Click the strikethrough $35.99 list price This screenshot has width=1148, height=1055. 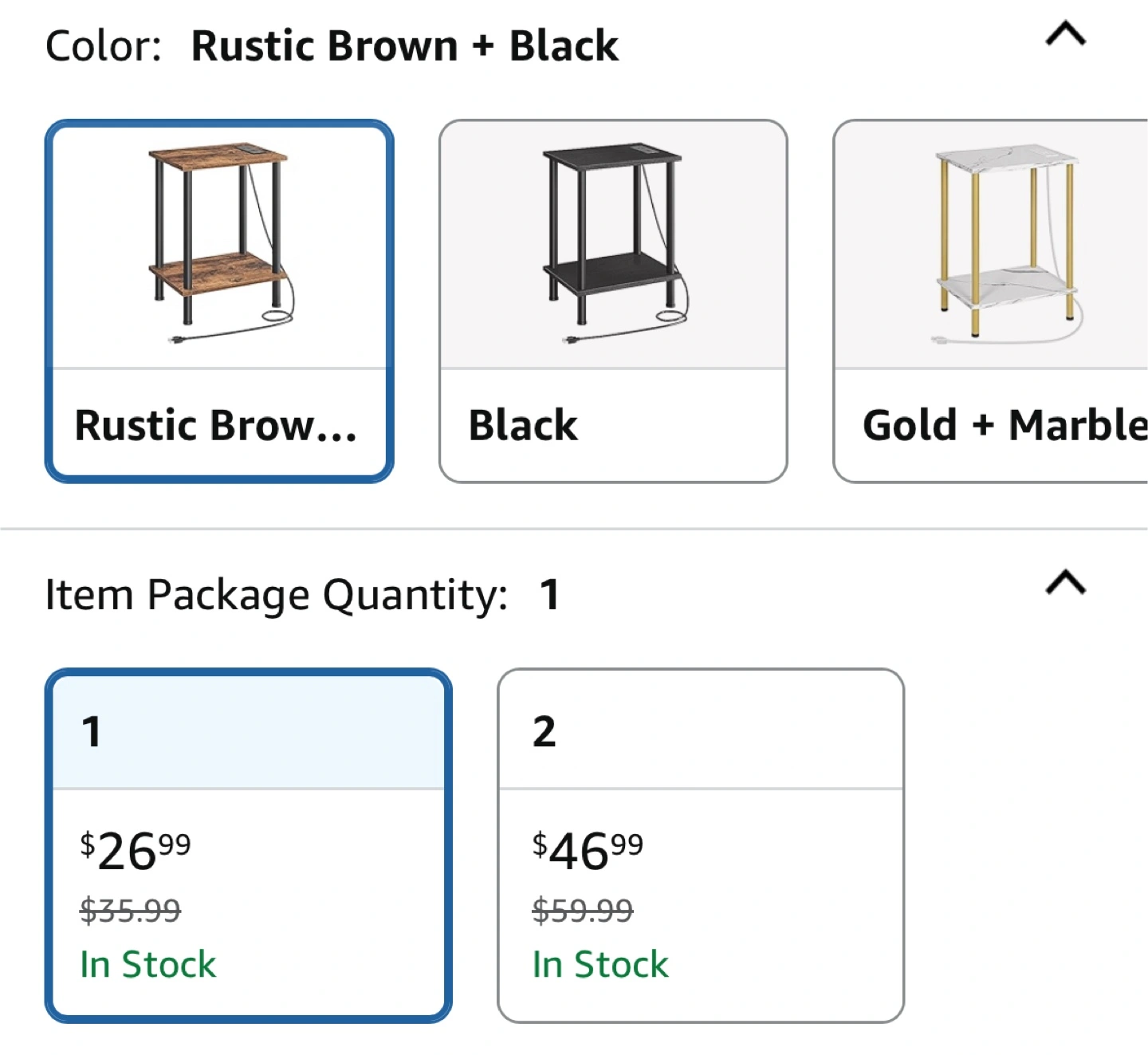point(131,910)
